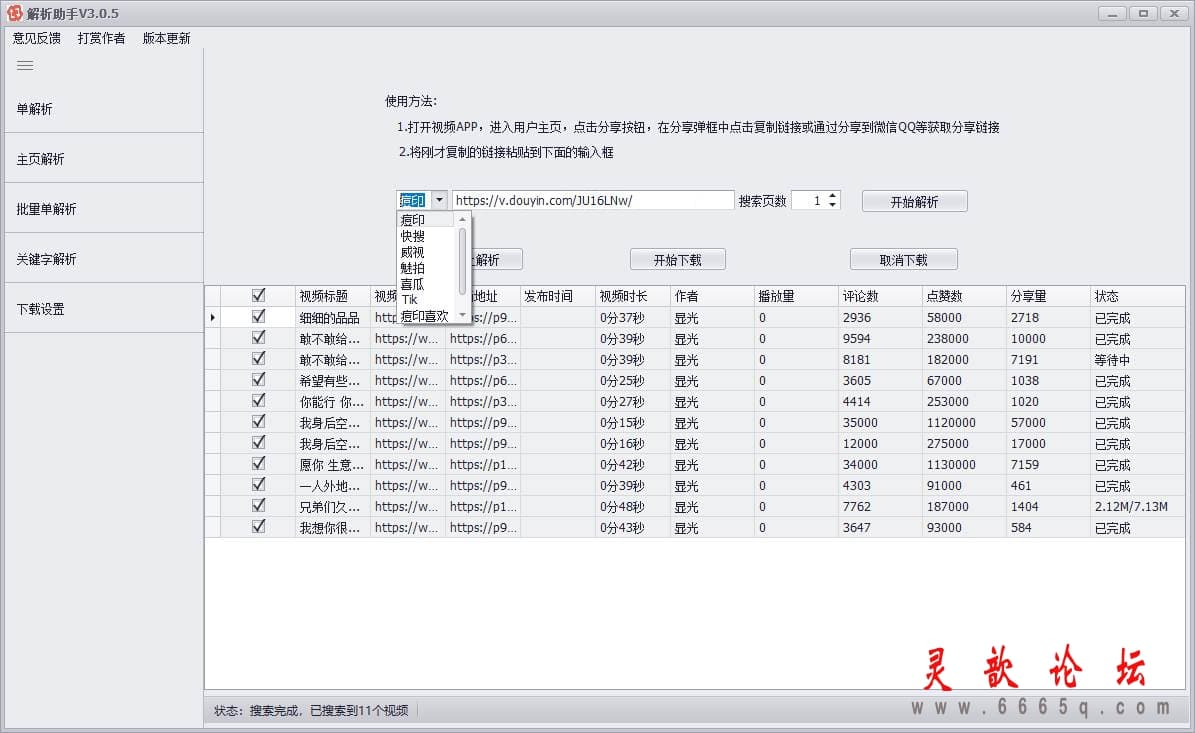
Task: Click the 2.12M/7.13M download progress cell
Action: pyautogui.click(x=1137, y=506)
